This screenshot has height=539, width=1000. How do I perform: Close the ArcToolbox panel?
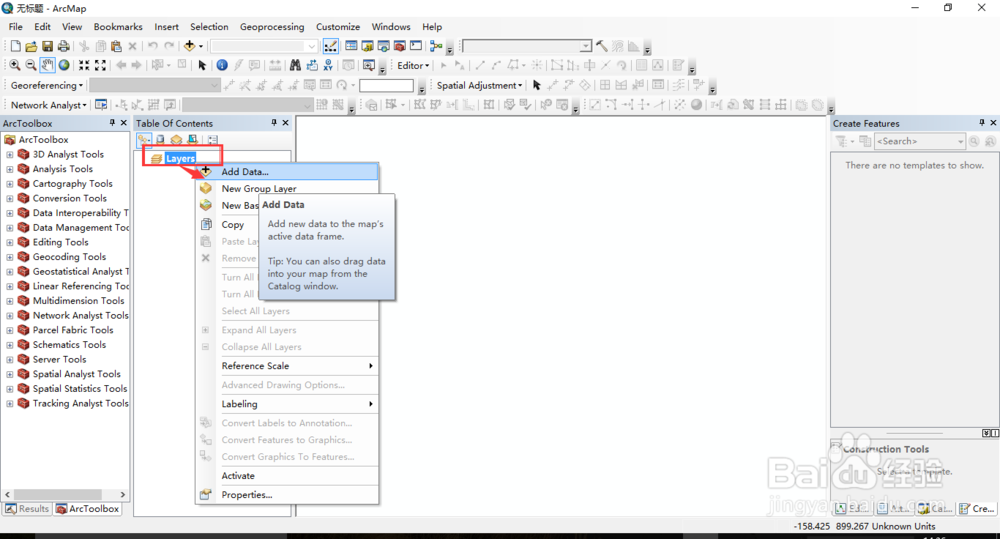click(124, 122)
